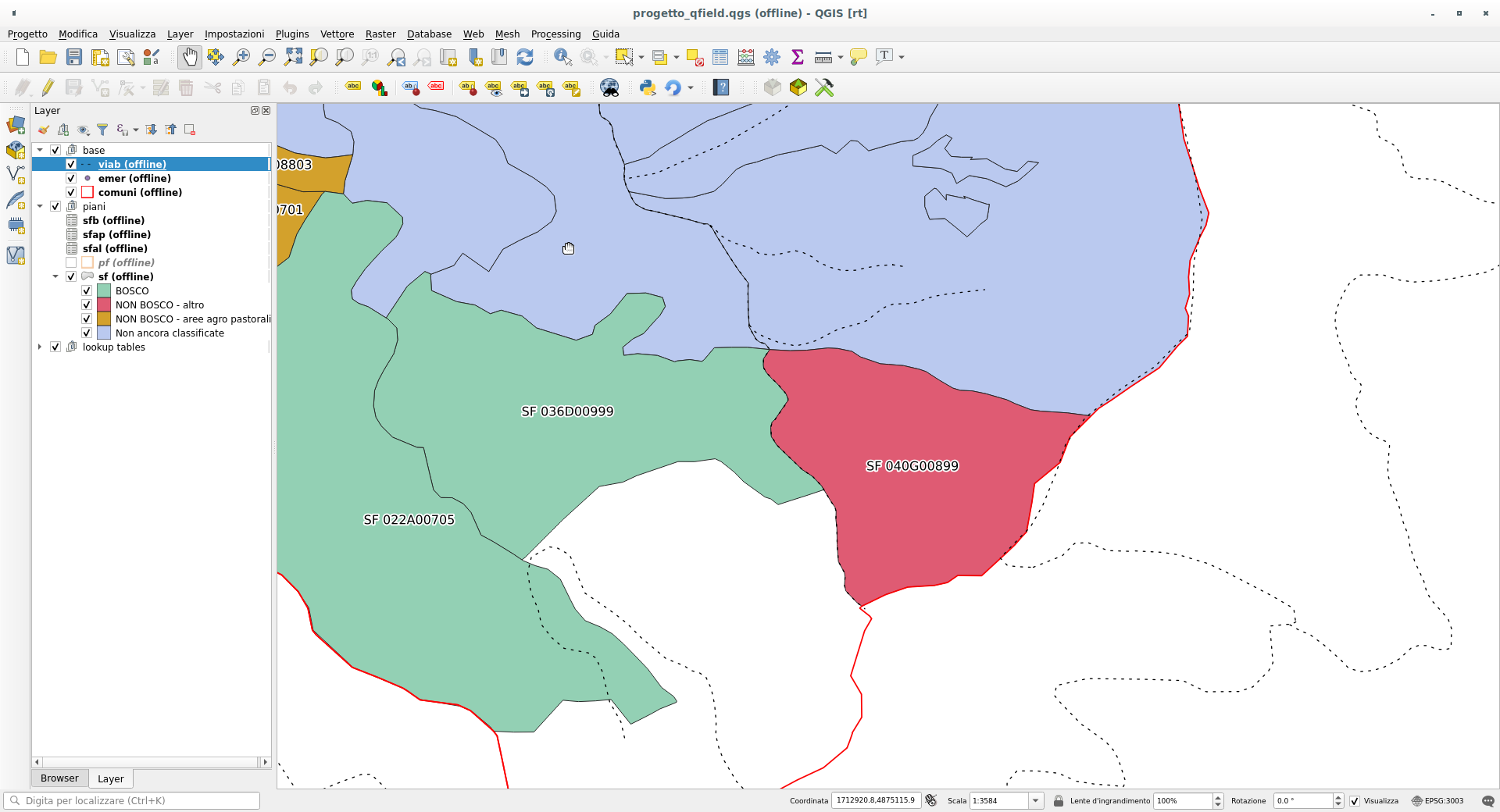Image resolution: width=1500 pixels, height=812 pixels.
Task: Uncheck the BOSCO category
Action: 87,290
